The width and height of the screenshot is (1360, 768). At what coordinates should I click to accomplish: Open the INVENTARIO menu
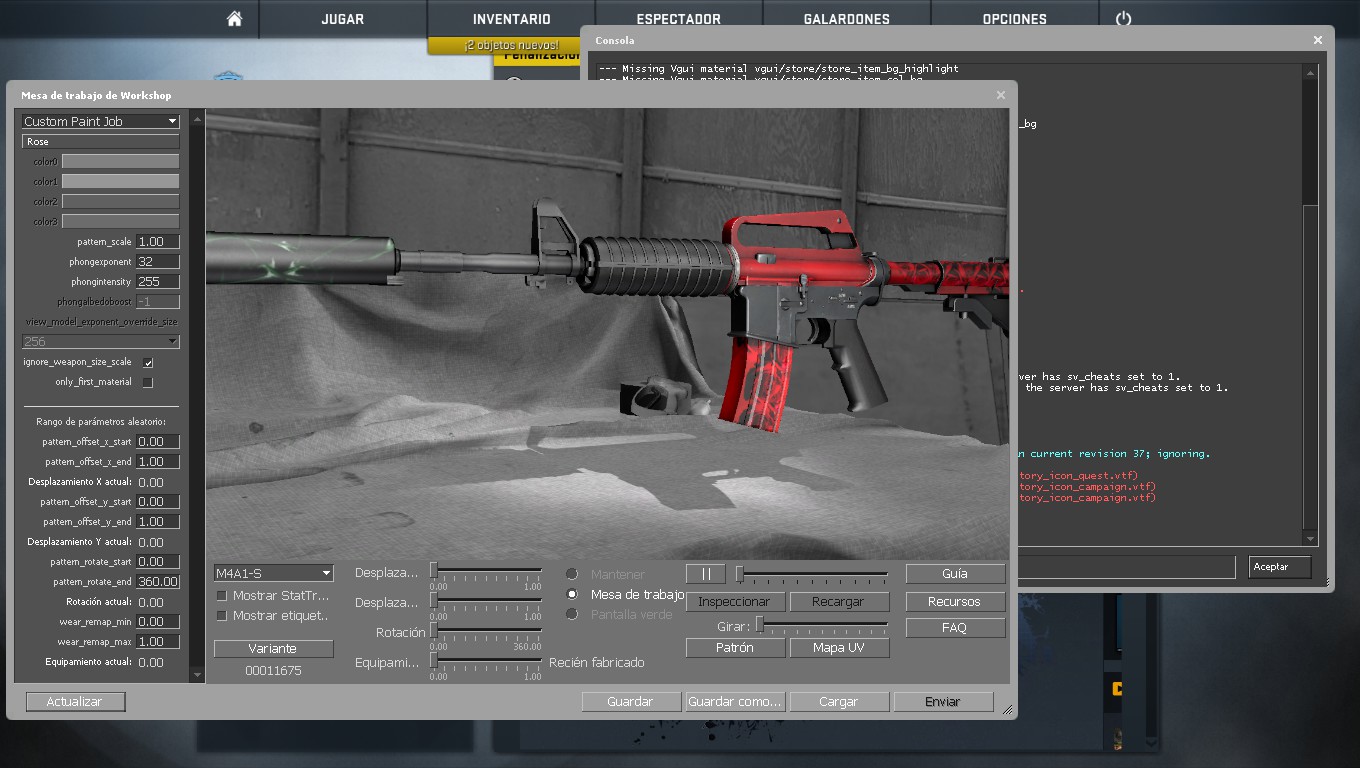511,19
